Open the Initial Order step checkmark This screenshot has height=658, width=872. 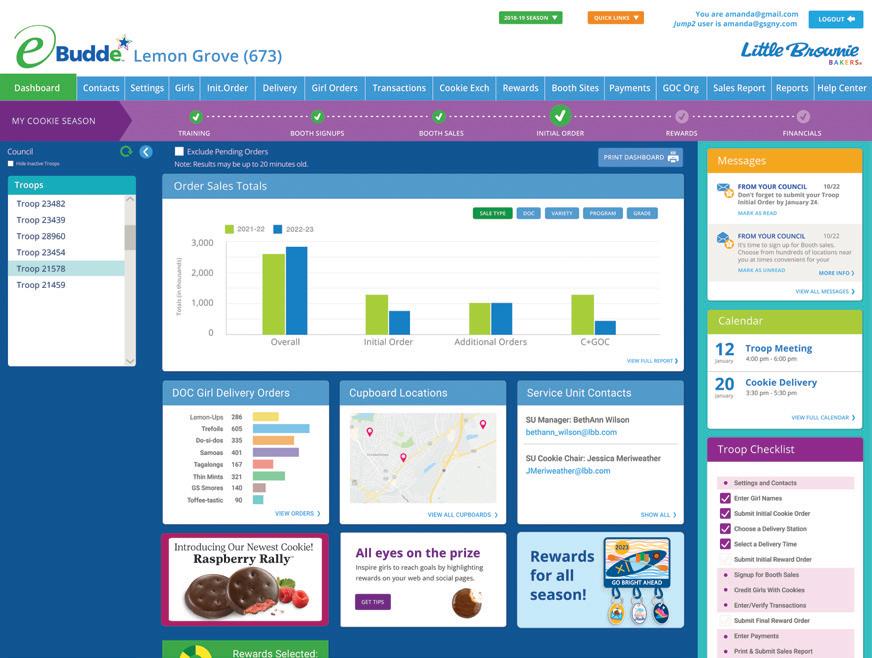(x=560, y=116)
